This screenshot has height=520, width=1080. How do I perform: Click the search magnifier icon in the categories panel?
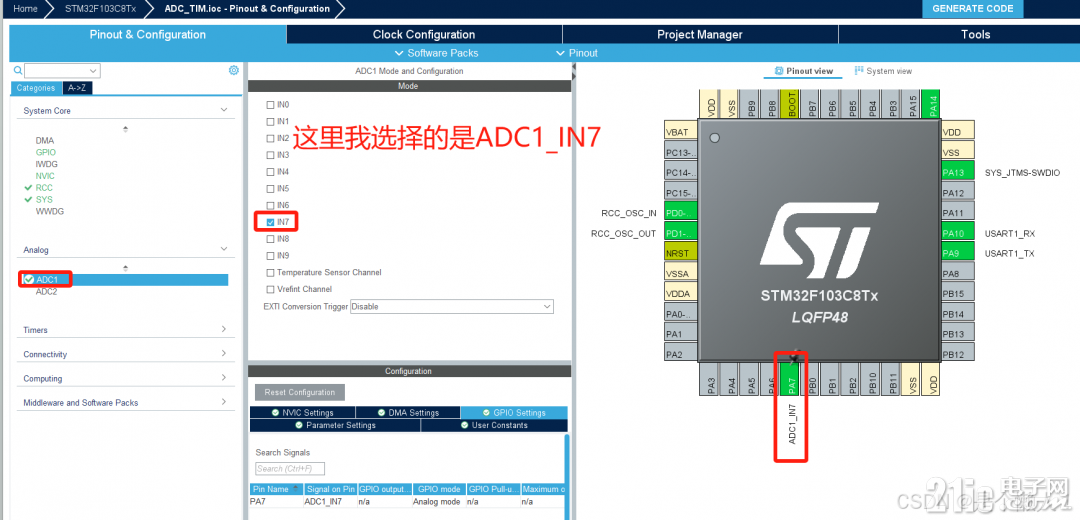18,70
